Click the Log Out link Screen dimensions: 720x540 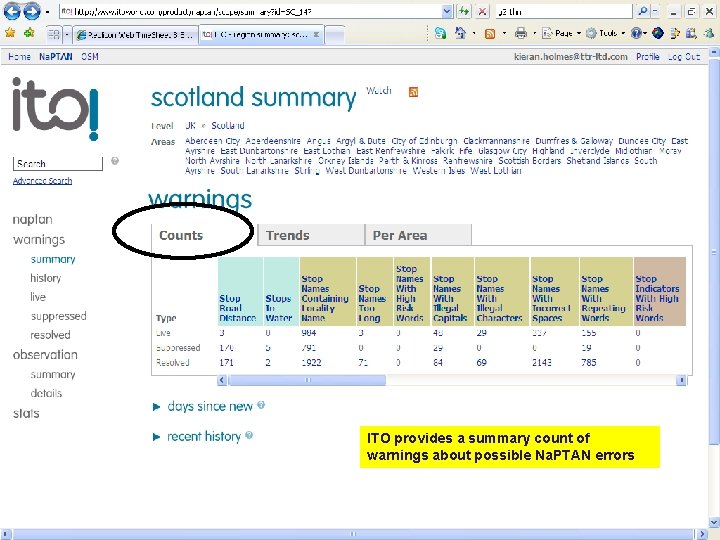tap(684, 56)
